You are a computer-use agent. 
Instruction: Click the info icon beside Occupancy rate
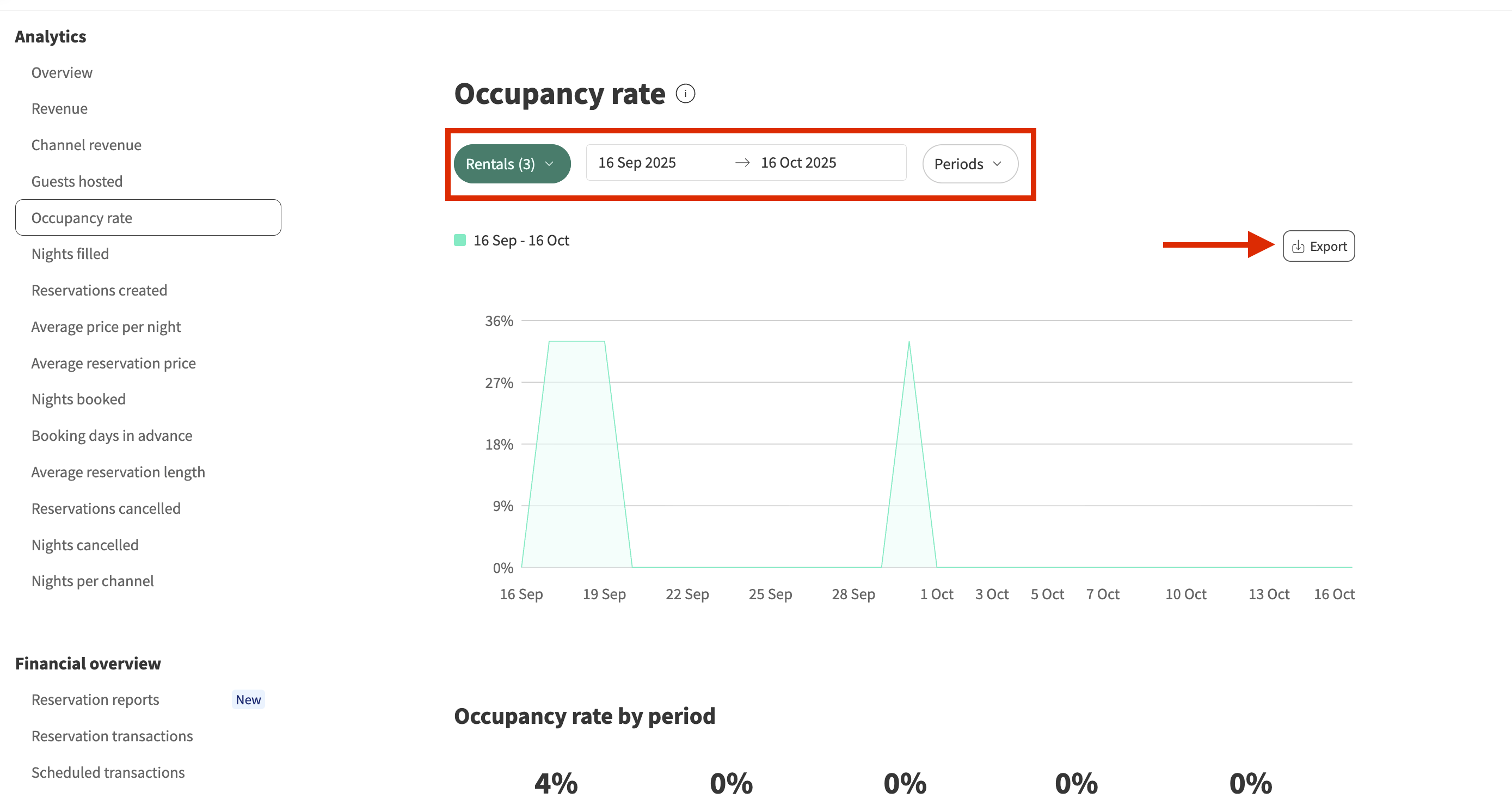tap(685, 94)
